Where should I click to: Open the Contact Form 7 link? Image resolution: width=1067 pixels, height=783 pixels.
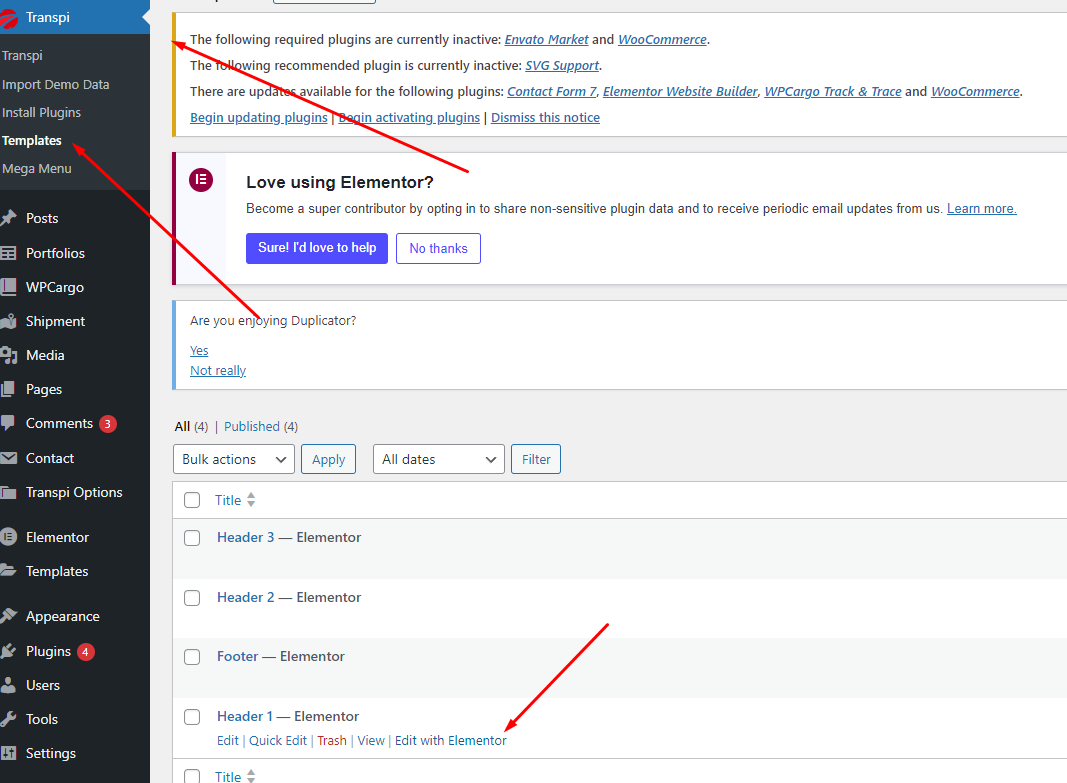point(552,91)
